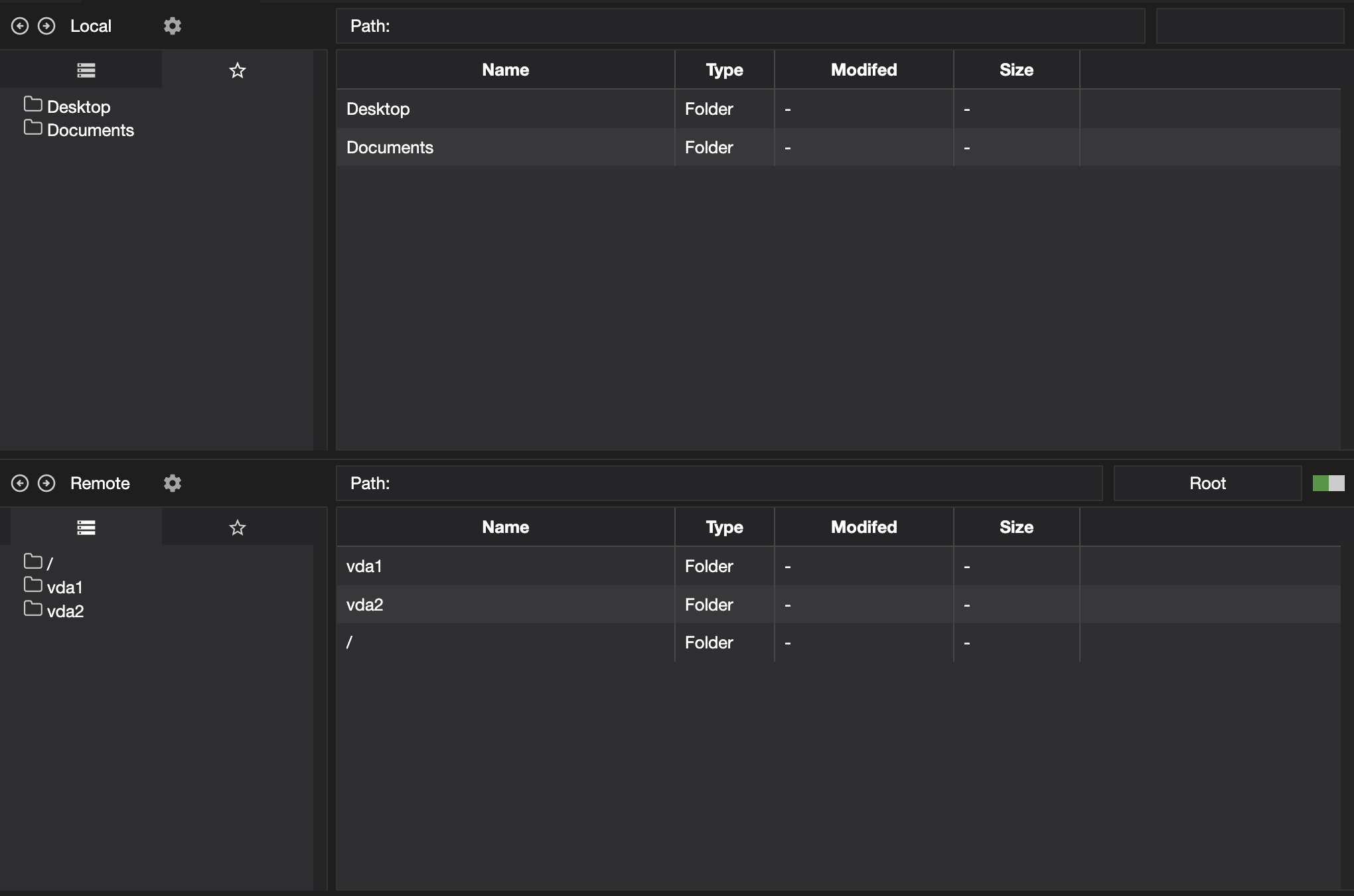Viewport: 1354px width, 896px height.
Task: Sort Remote table by Modifed column
Action: click(864, 527)
